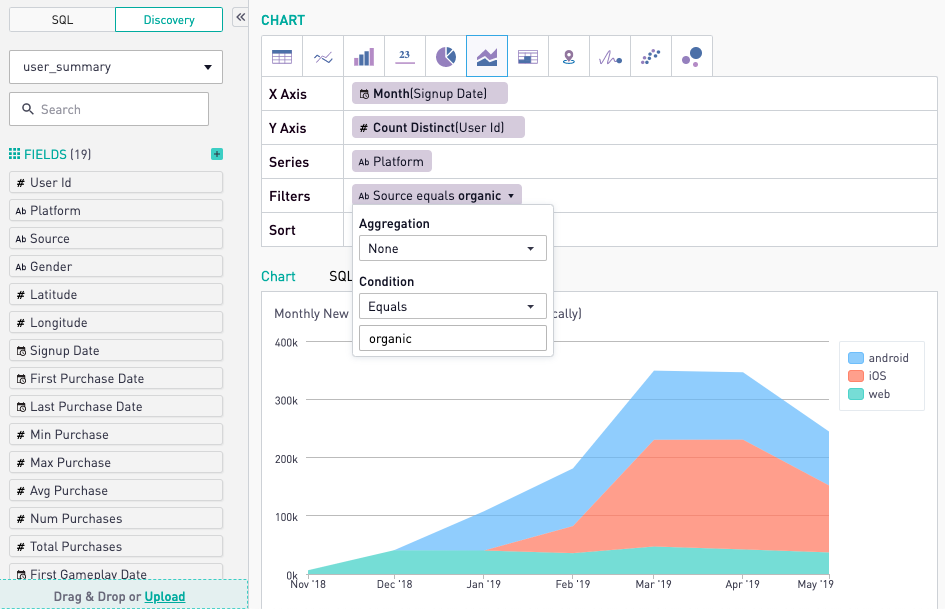Image resolution: width=945 pixels, height=609 pixels.
Task: Open the Aggregation dropdown showing None
Action: click(452, 247)
